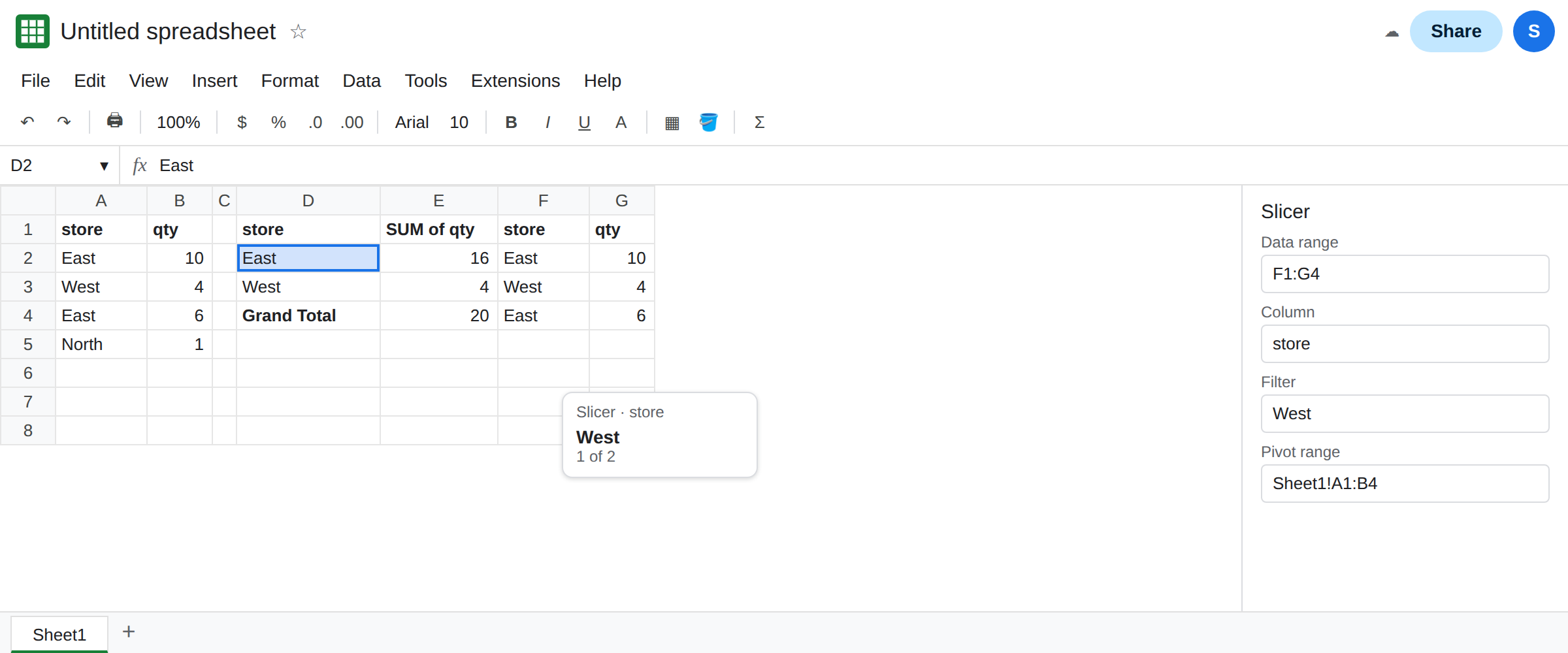Format as currency with $ icon
1568x653 pixels.
[242, 122]
